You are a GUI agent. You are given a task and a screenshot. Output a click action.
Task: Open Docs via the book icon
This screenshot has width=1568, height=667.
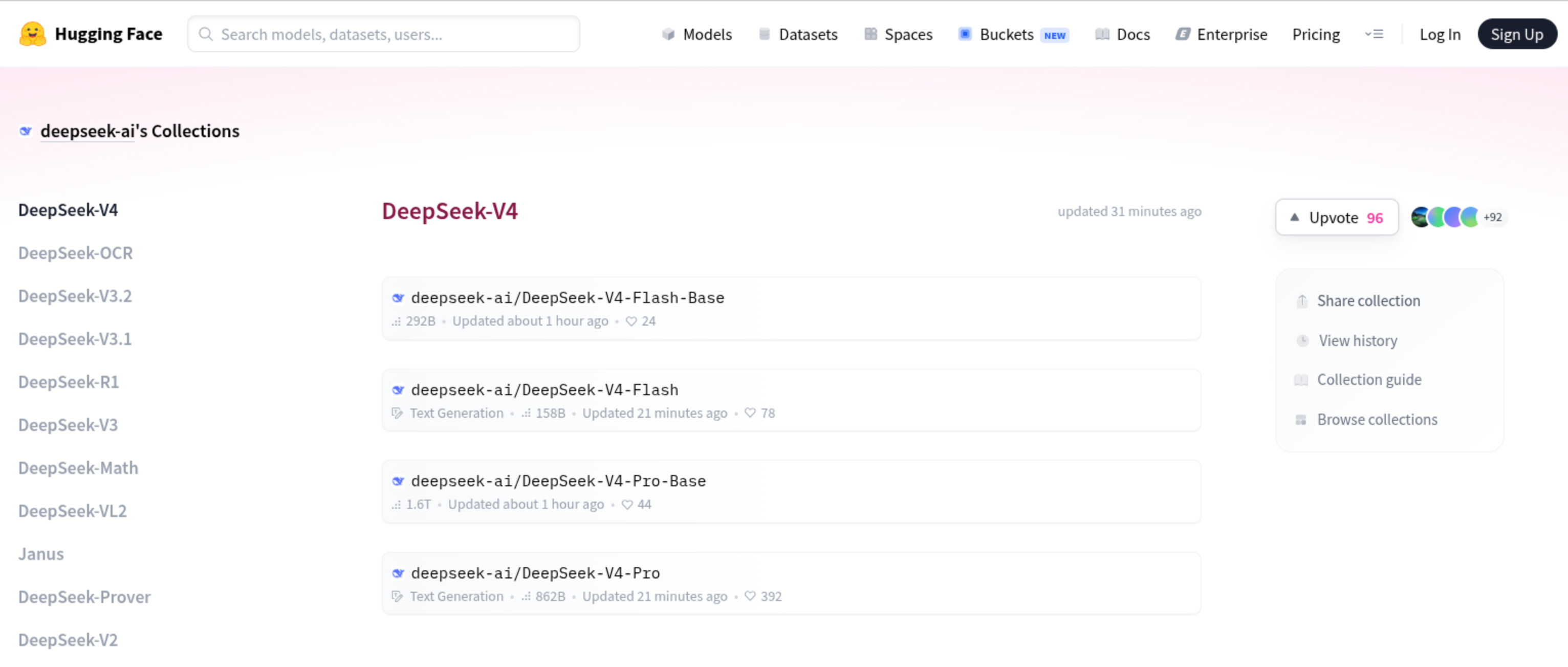(x=1102, y=34)
